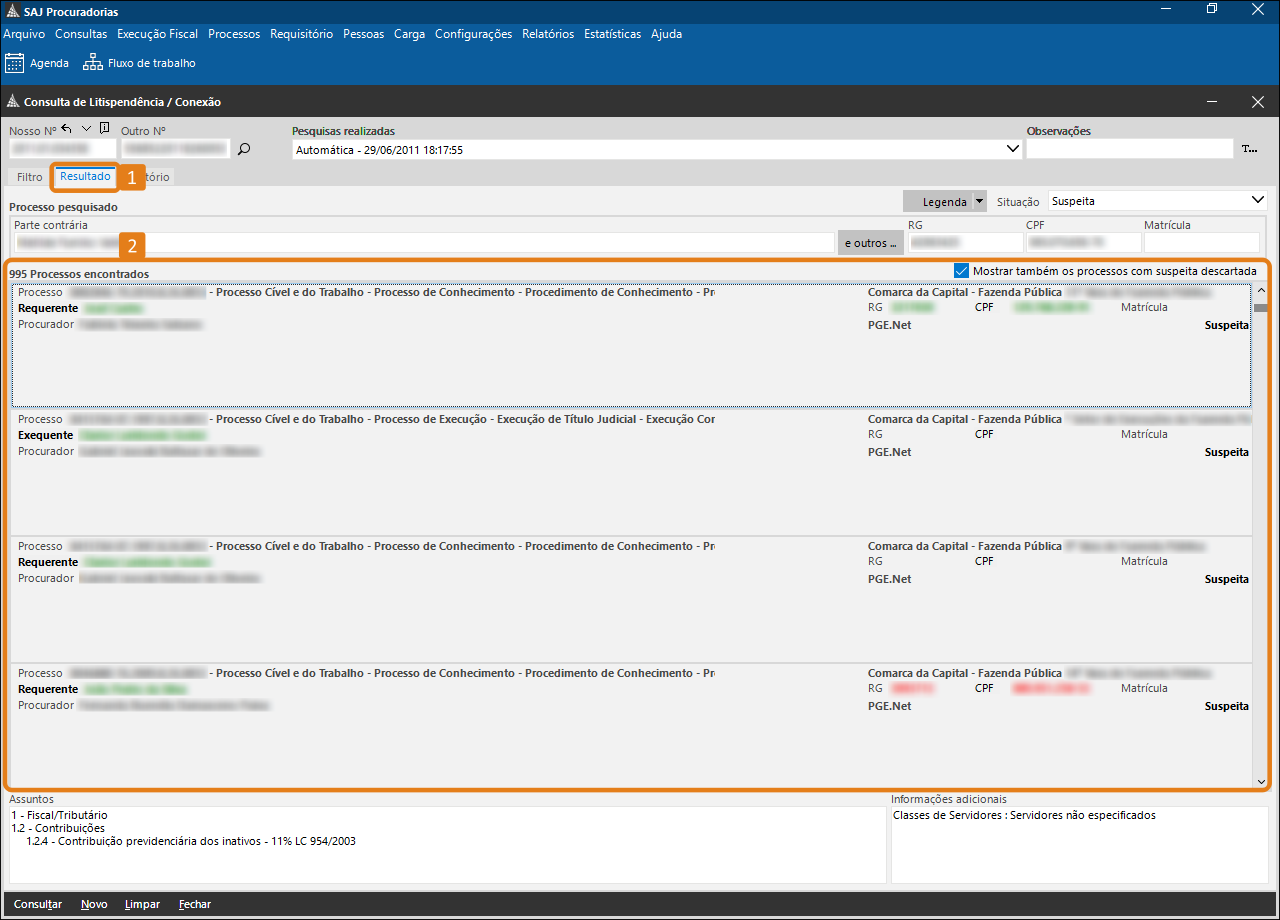Click the results list scrollbar down arrow
The height and width of the screenshot is (920, 1280).
pos(1261,781)
